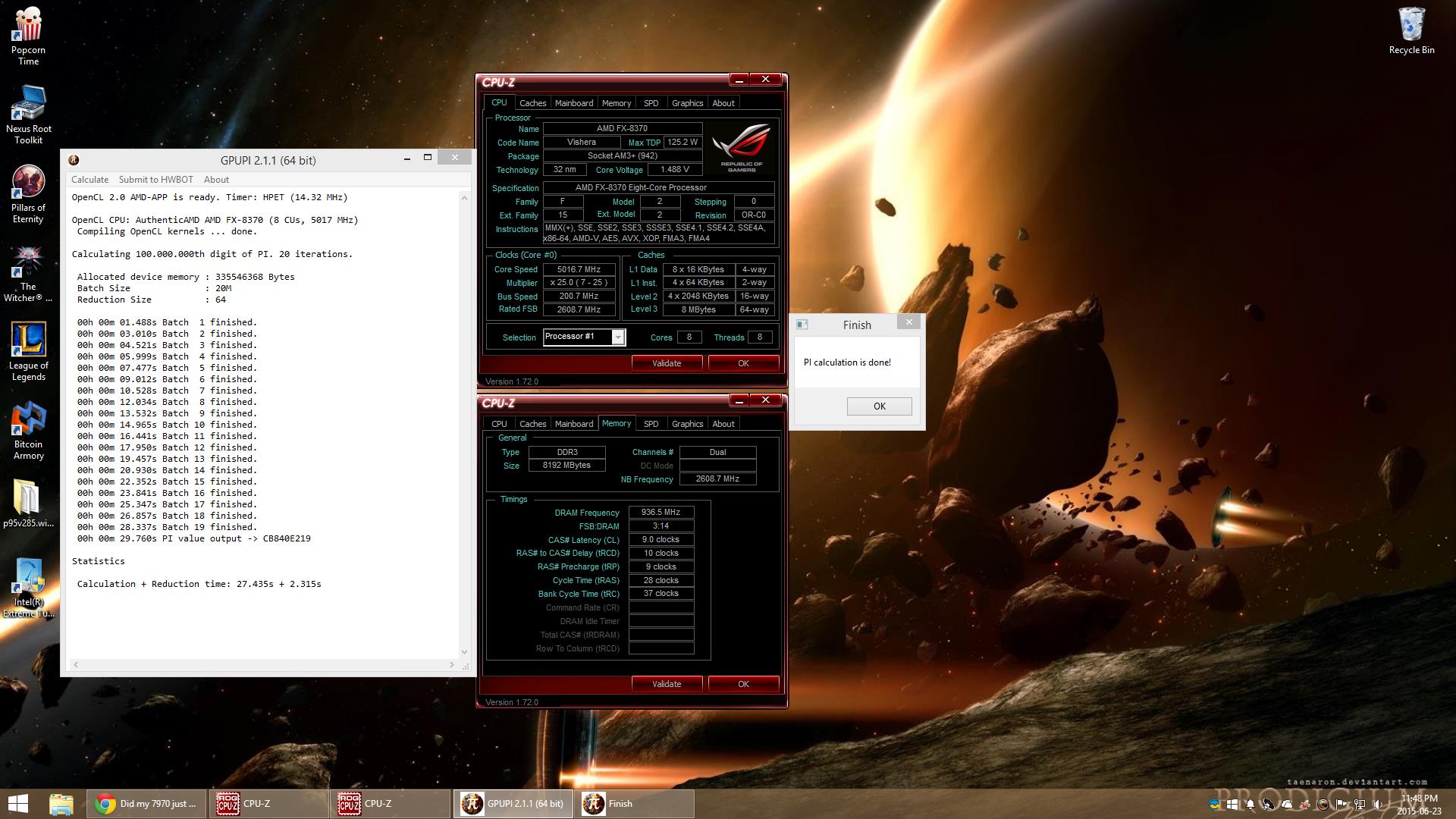Viewport: 1456px width, 819px height.
Task: Open Graphics tab in upper CPU-Z
Action: point(688,103)
